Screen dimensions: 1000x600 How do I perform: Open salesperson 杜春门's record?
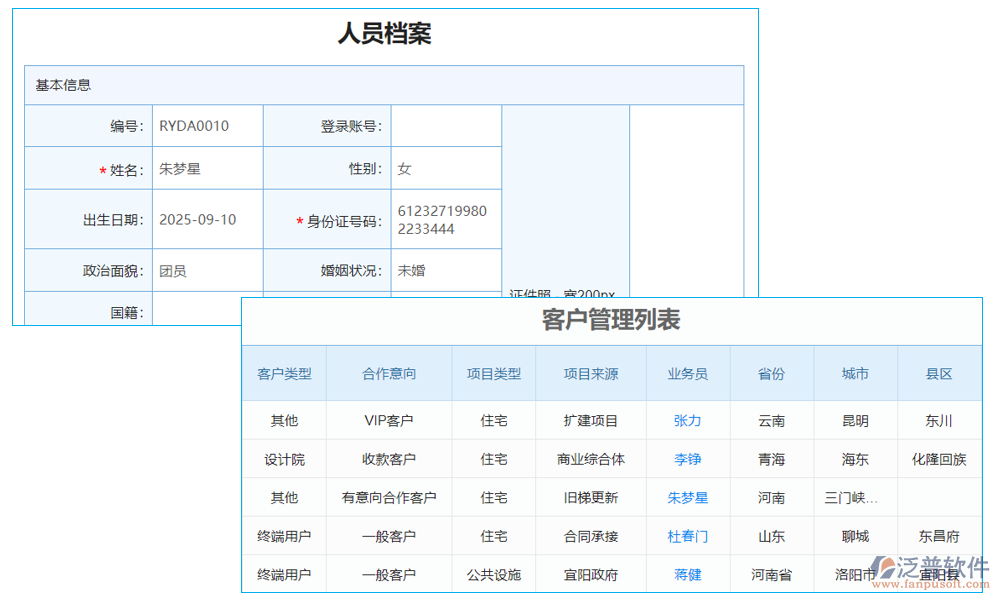click(686, 536)
